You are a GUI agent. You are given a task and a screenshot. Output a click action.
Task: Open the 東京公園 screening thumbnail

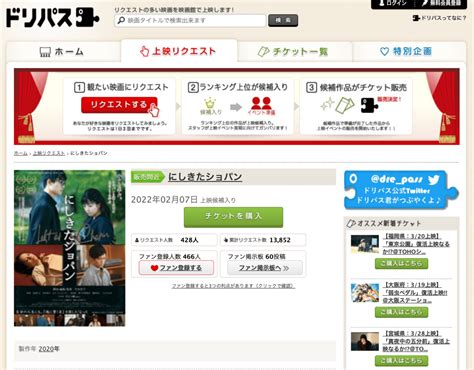(x=365, y=244)
